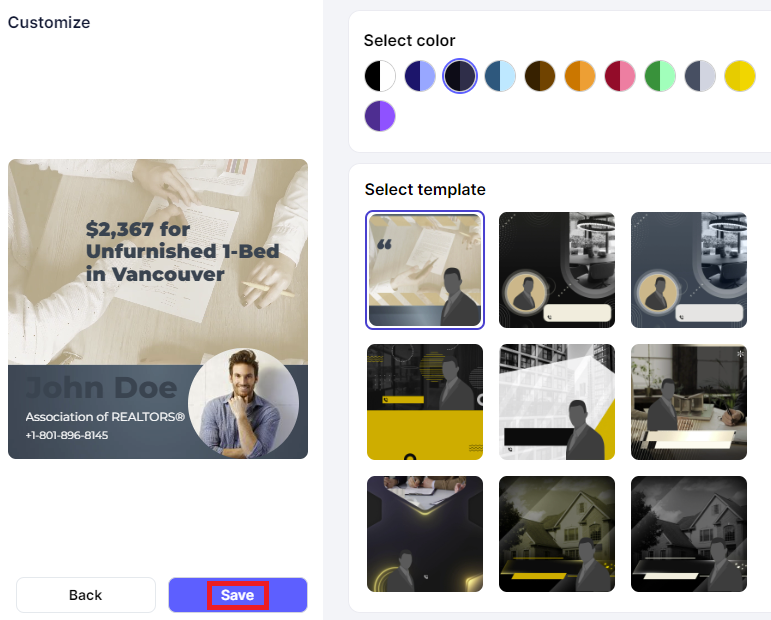Choose the navy and periwinkle color swatch

(x=419, y=76)
